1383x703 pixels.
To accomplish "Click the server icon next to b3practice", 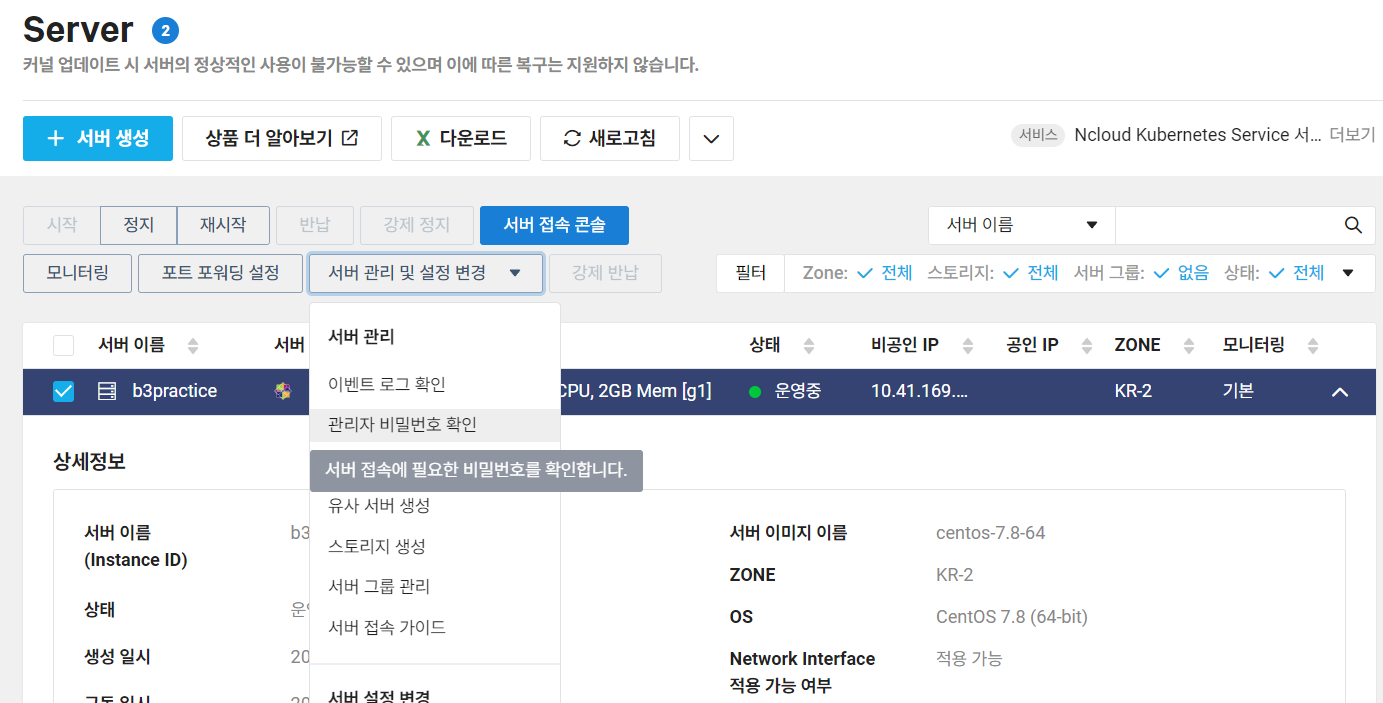I will (x=109, y=391).
